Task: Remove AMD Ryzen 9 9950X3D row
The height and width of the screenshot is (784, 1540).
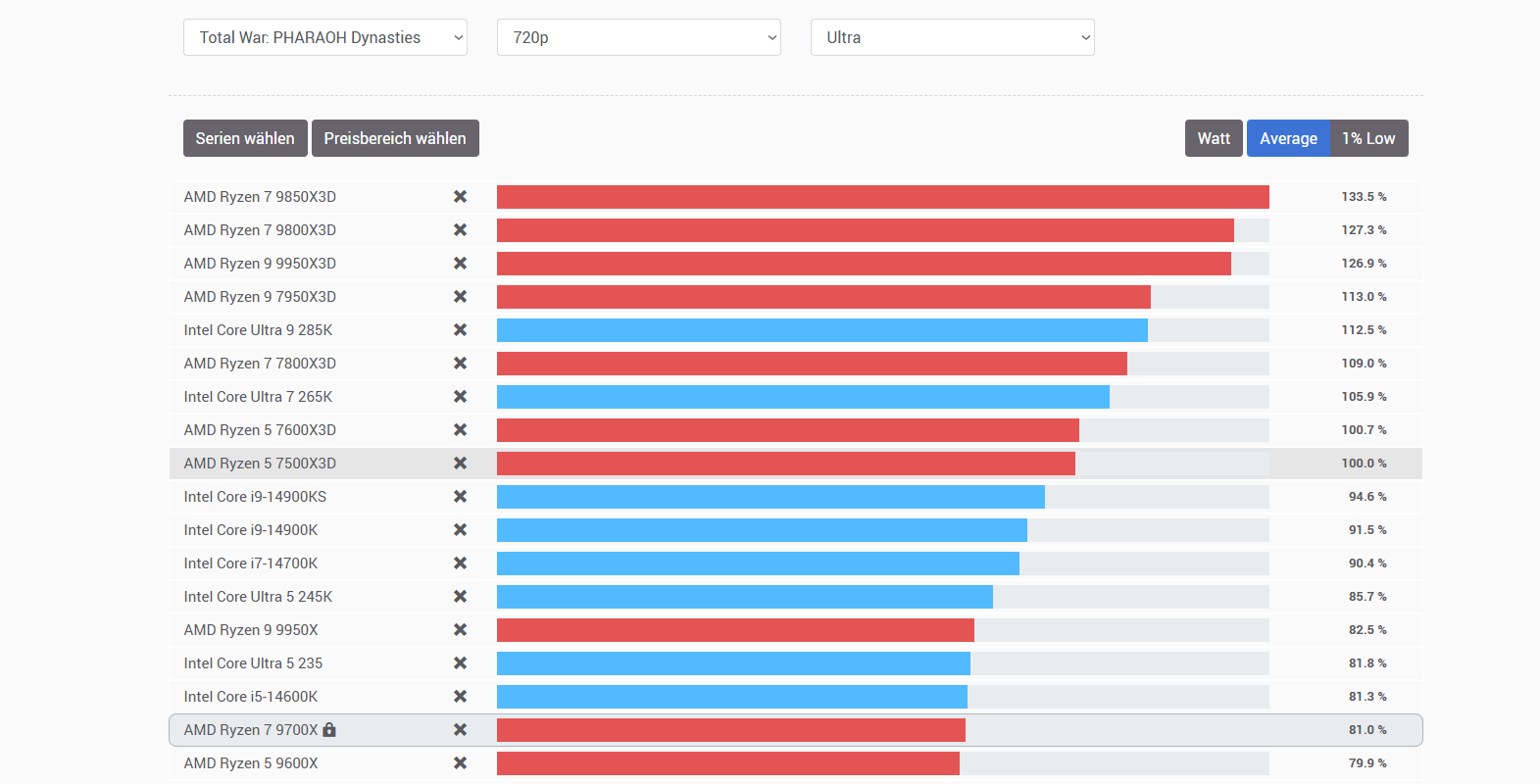Action: (460, 264)
